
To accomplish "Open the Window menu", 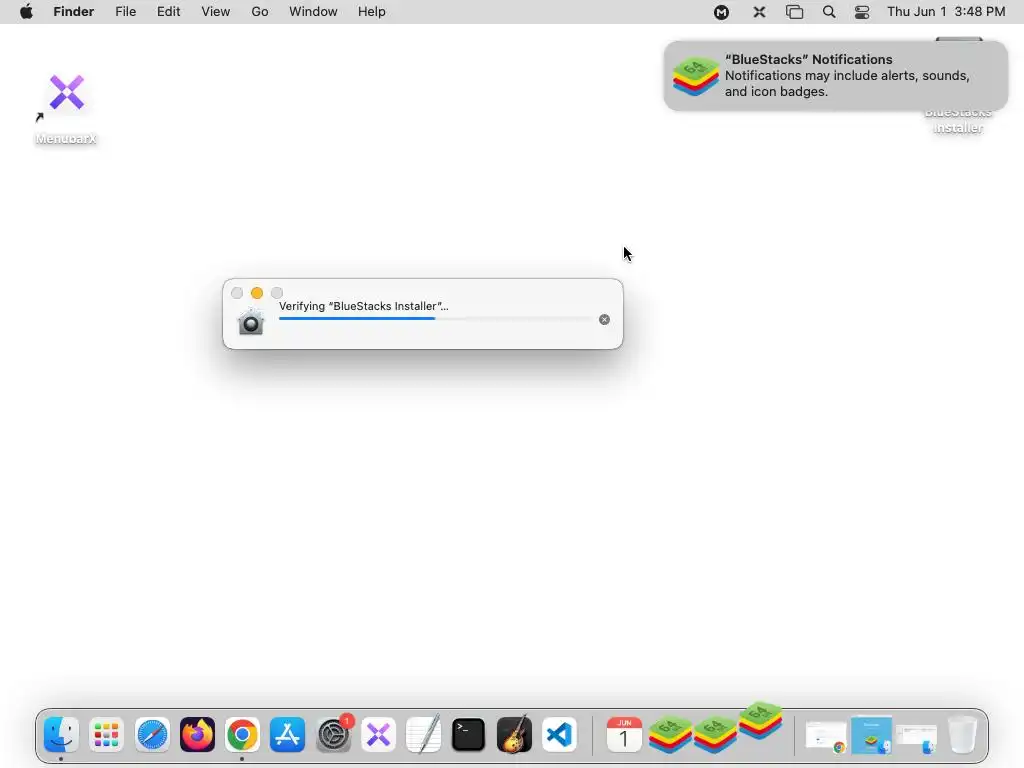I will [313, 12].
